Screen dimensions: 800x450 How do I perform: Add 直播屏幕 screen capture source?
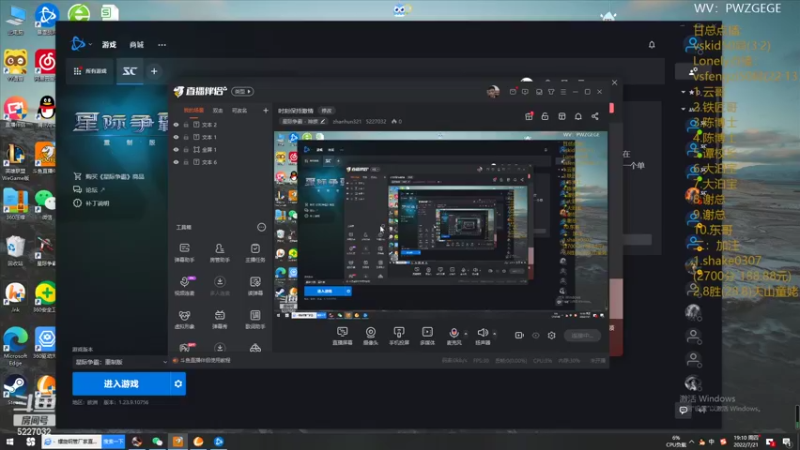pos(342,336)
